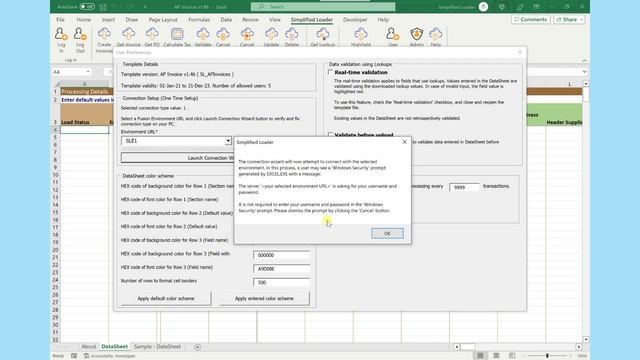Click the Ribbon Display Options icon
The height and width of the screenshot is (360, 640).
pyautogui.click(x=536, y=7)
